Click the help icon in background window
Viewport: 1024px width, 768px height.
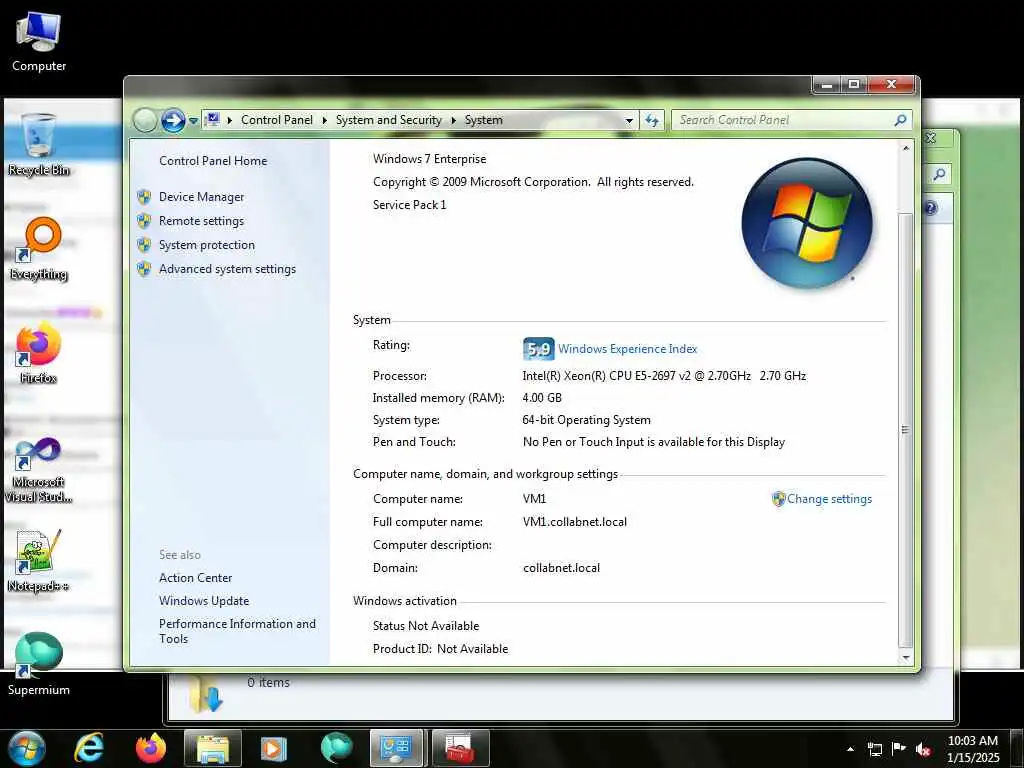(x=931, y=208)
